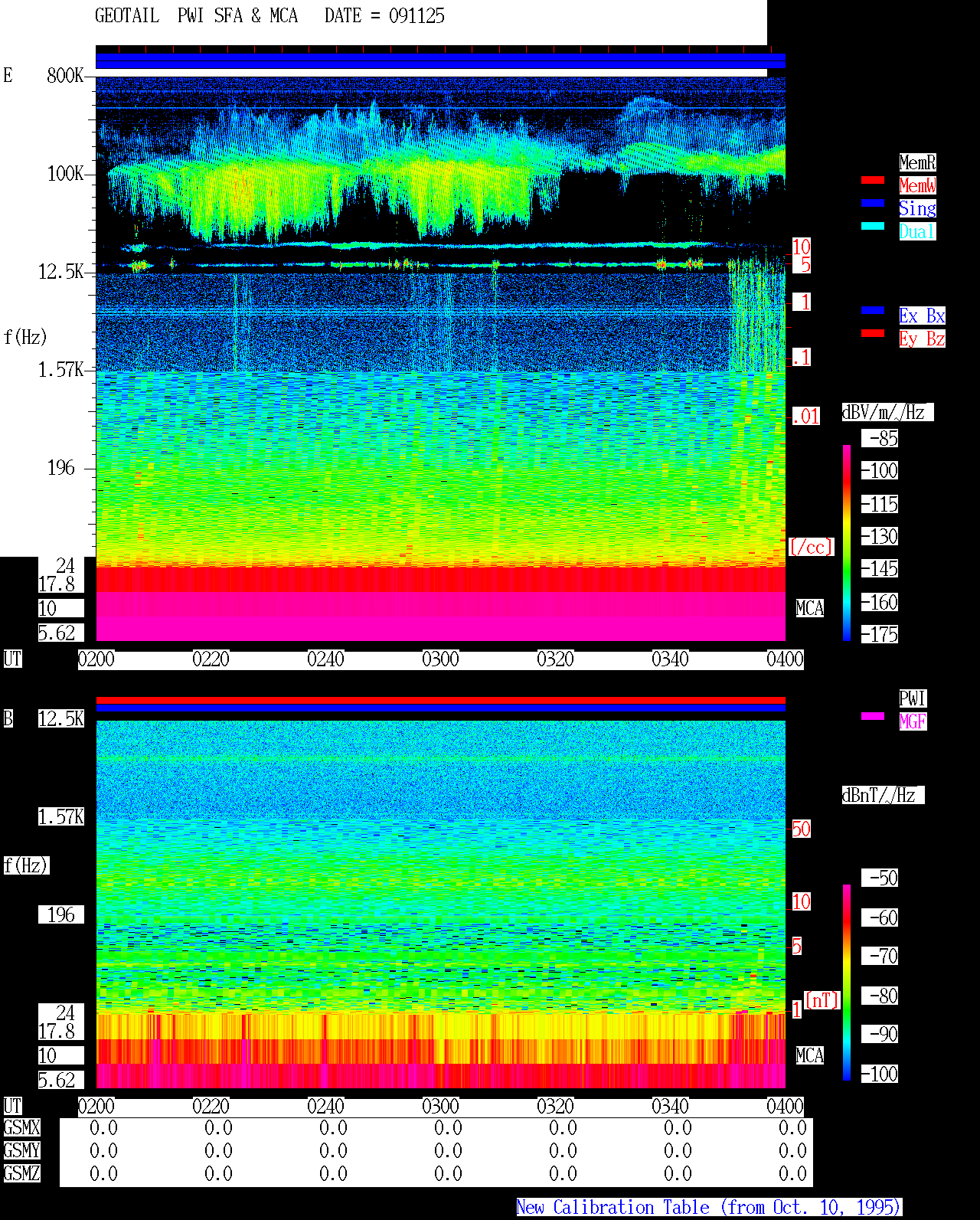
Task: Click the '-70' color scale value
Action: (880, 956)
